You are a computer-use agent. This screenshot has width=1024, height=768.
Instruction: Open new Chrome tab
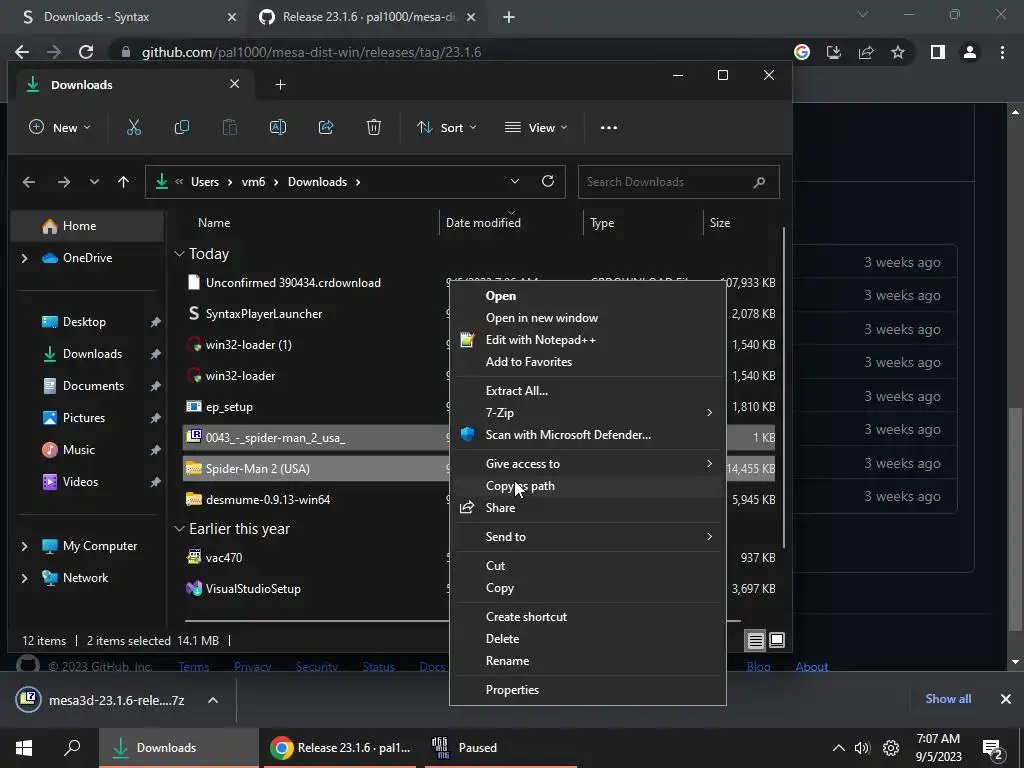(x=509, y=17)
